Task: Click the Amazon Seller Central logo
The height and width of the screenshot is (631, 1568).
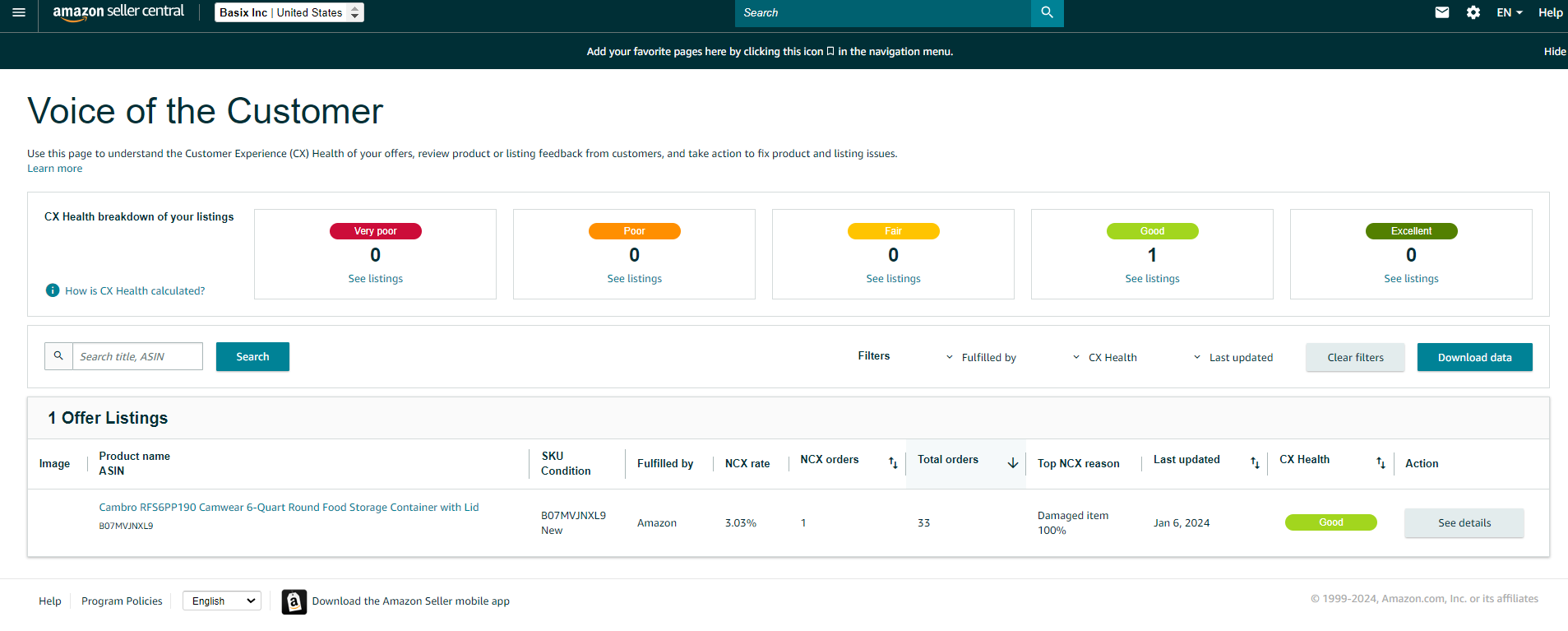Action: tap(118, 12)
